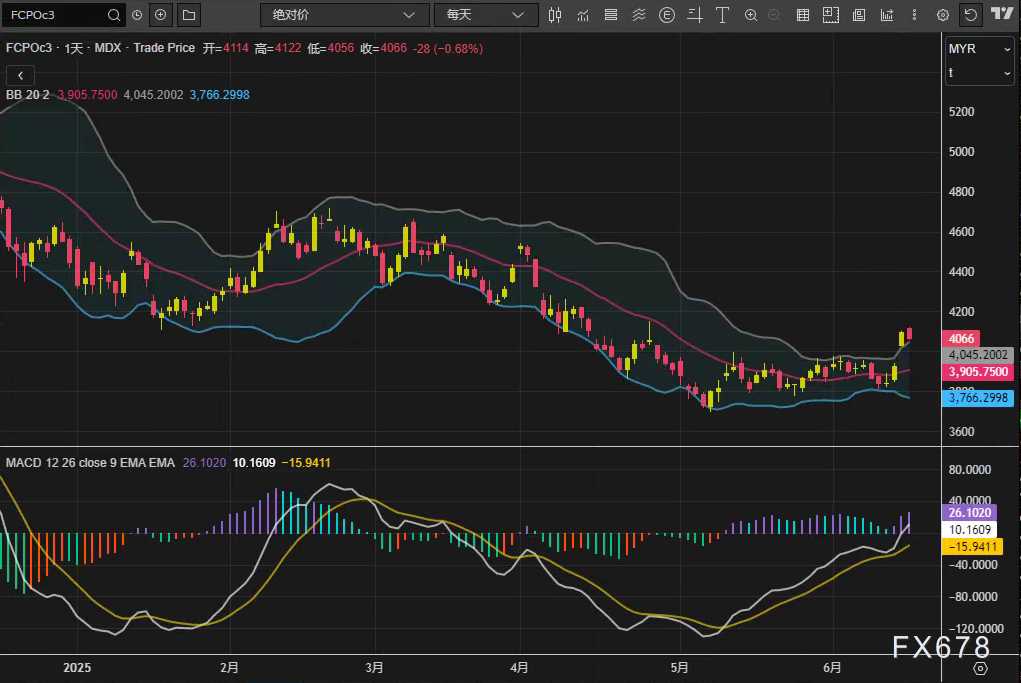Open the folder icon beside symbol search
The image size is (1021, 683).
[x=189, y=15]
